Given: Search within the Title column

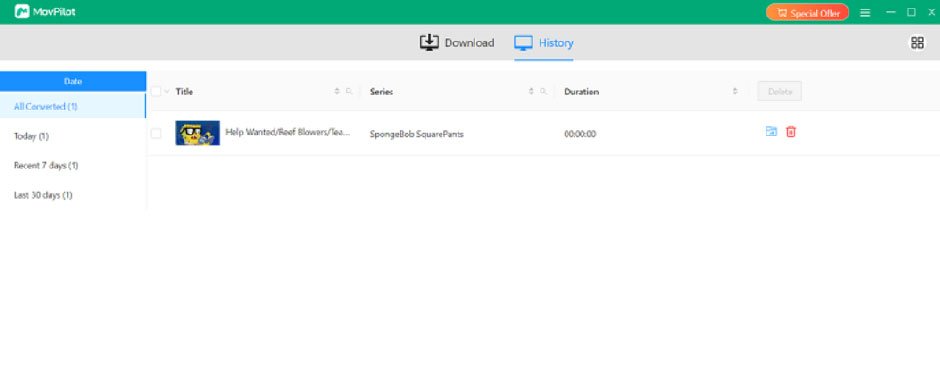Looking at the screenshot, I should tap(349, 91).
